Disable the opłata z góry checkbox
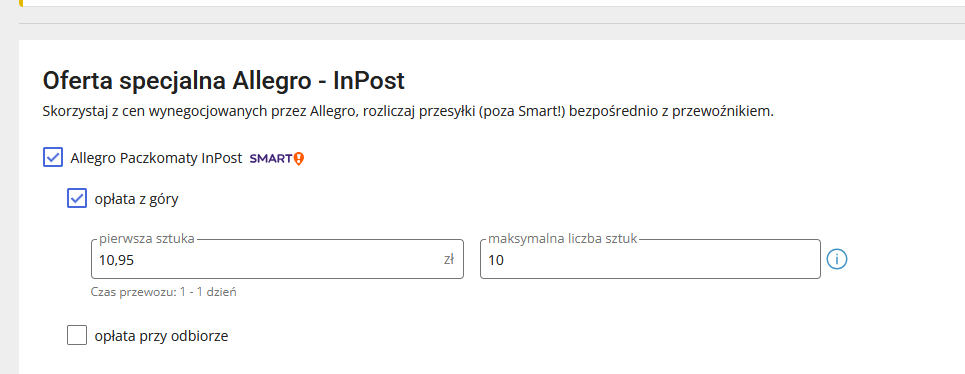 (77, 198)
